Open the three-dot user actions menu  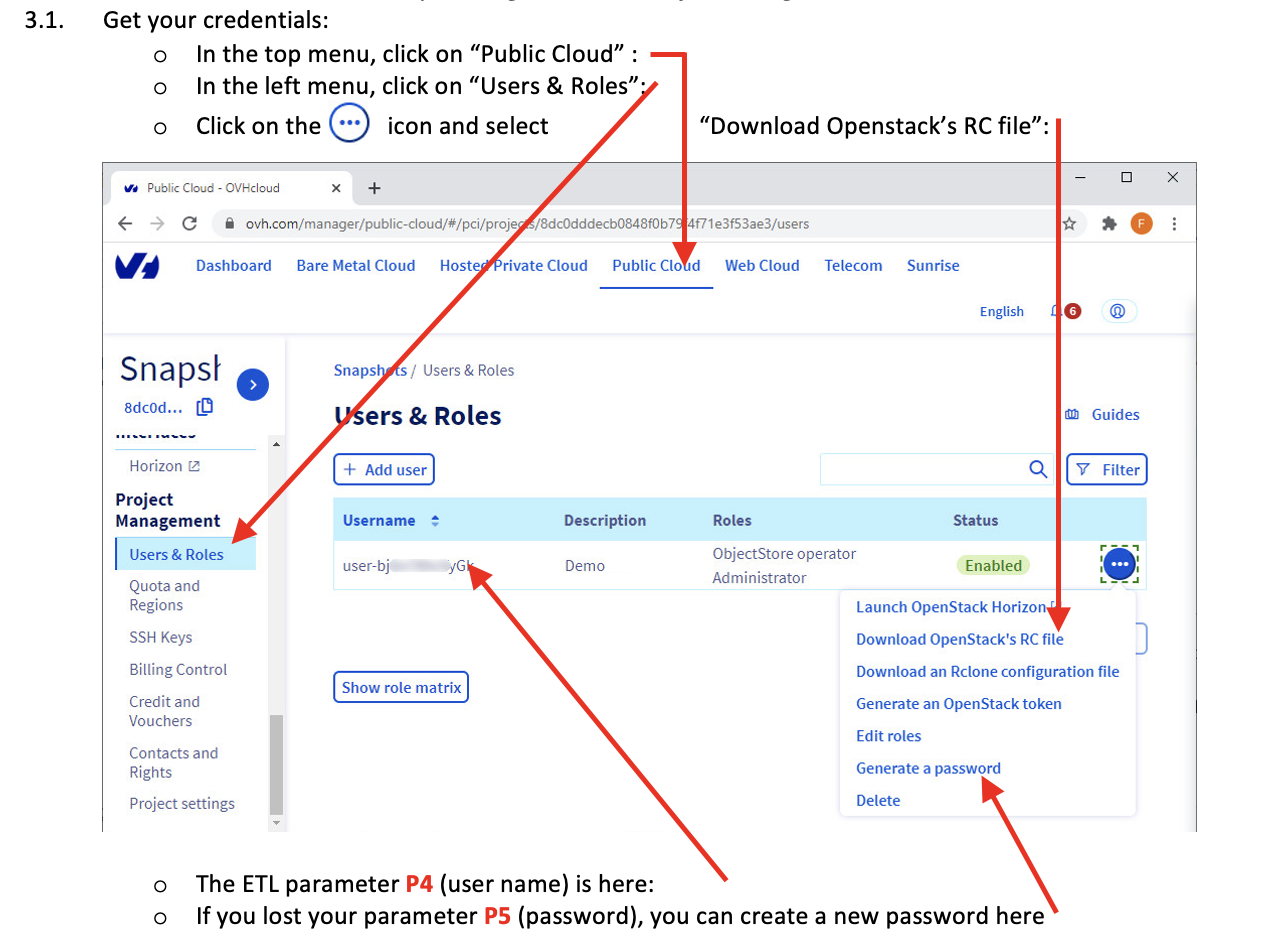click(1119, 565)
